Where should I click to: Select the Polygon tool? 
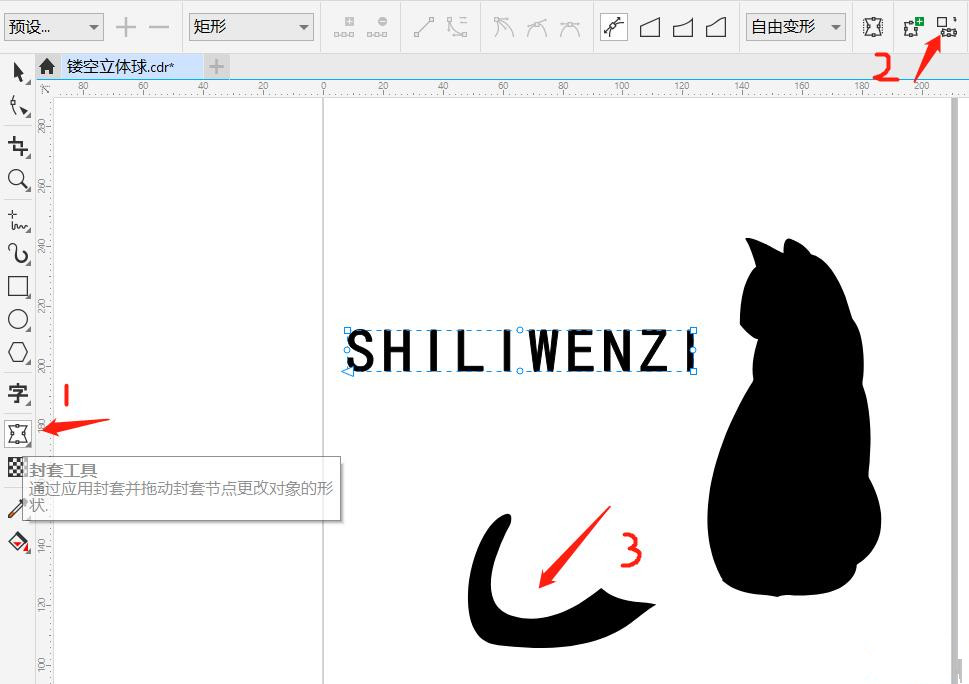pos(17,352)
